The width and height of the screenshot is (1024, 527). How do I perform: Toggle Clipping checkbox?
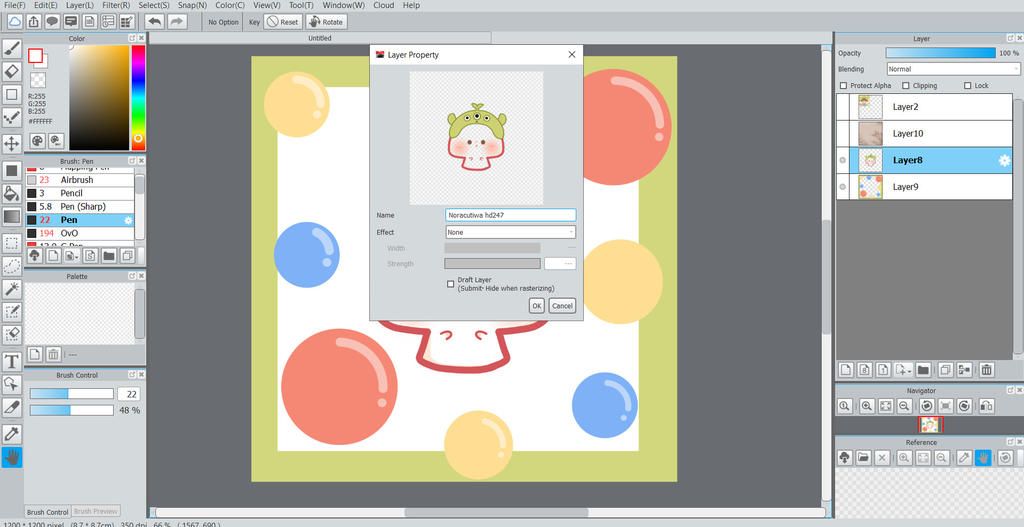click(x=906, y=86)
